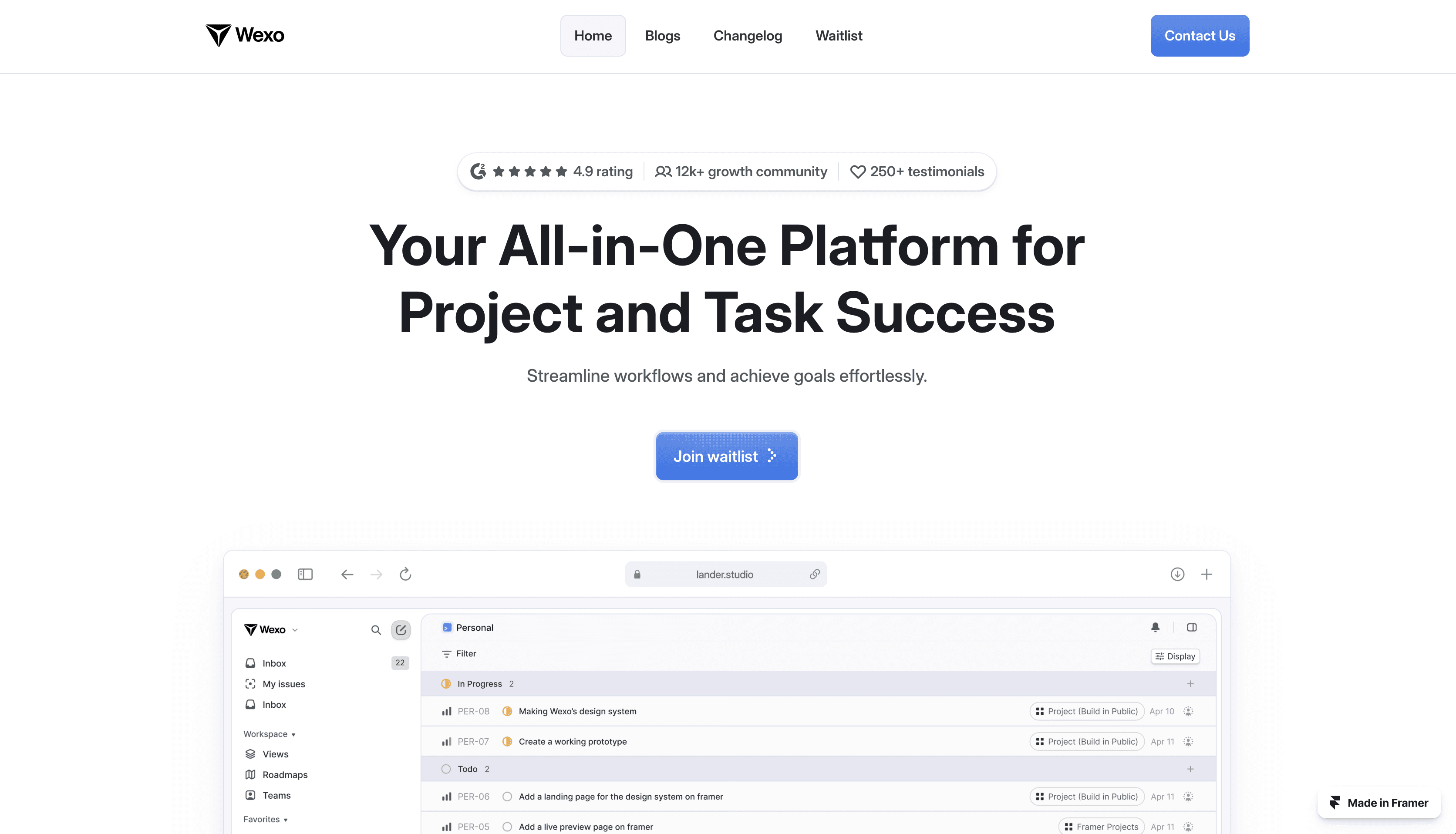This screenshot has height=834, width=1456.
Task: Click the compose new issue icon
Action: point(401,629)
